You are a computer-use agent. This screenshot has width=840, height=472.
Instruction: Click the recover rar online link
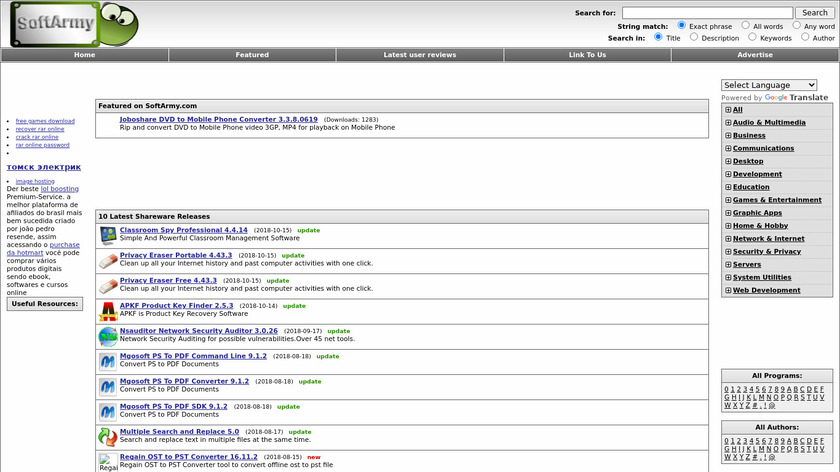click(x=40, y=129)
